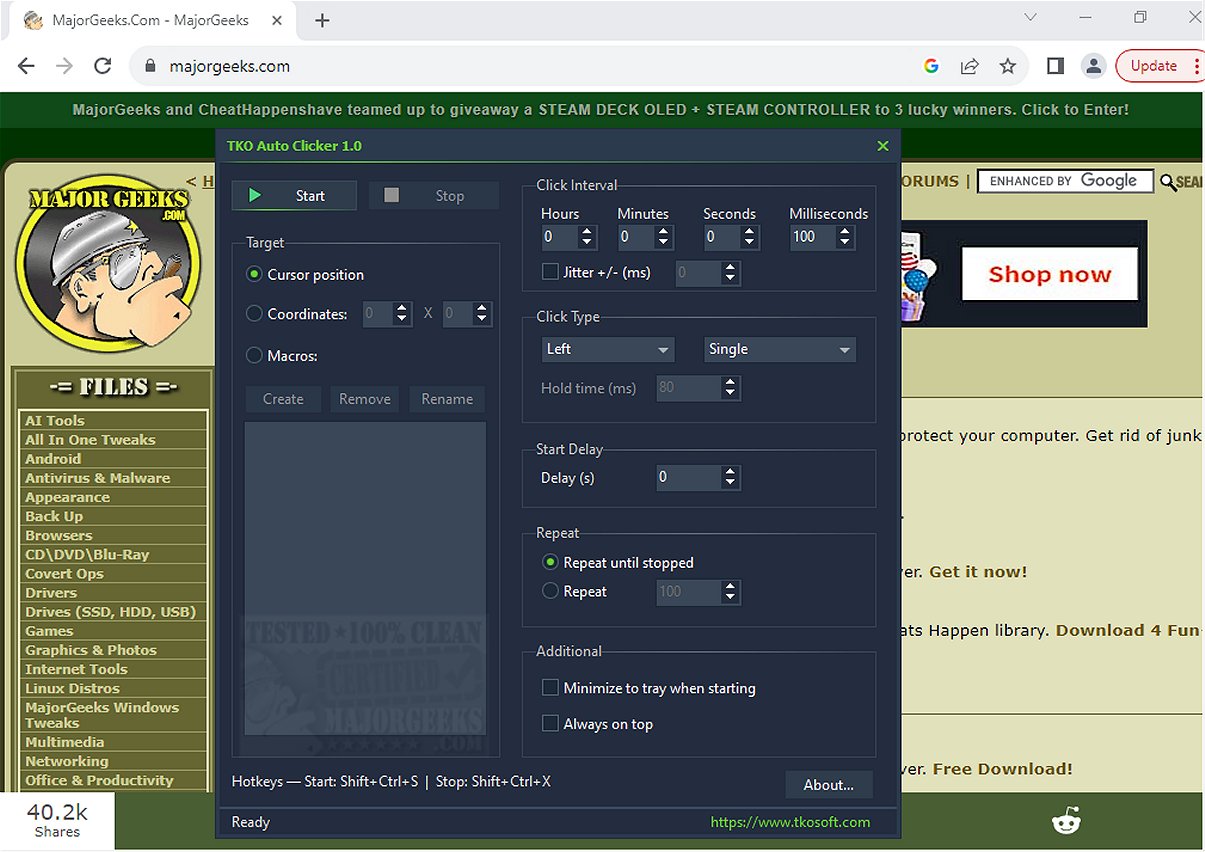Adjust the Hold time spinner
Viewport: 1205px width, 852px height.
[731, 388]
